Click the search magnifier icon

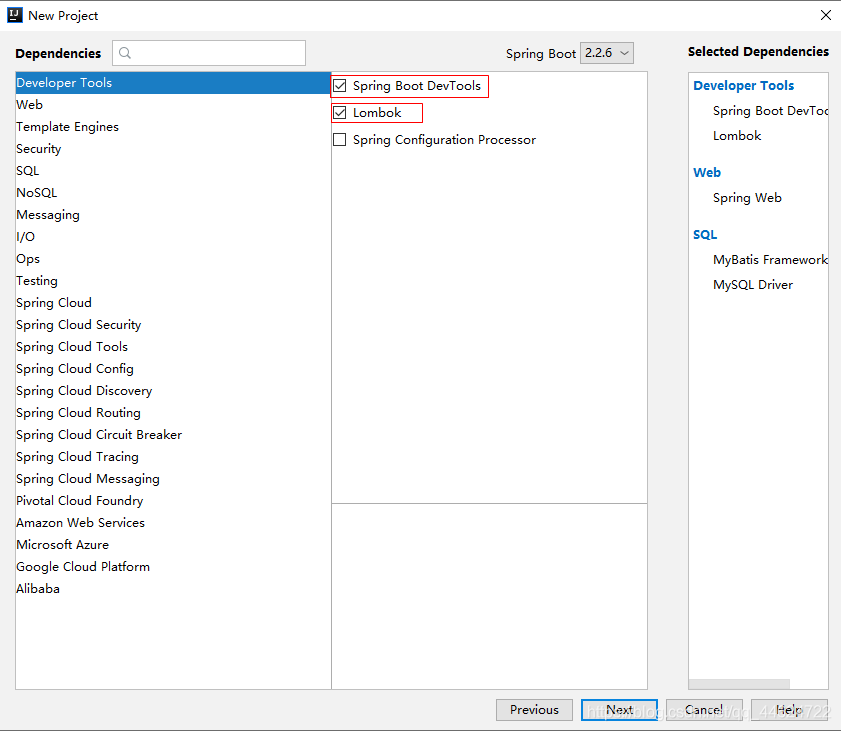point(123,52)
